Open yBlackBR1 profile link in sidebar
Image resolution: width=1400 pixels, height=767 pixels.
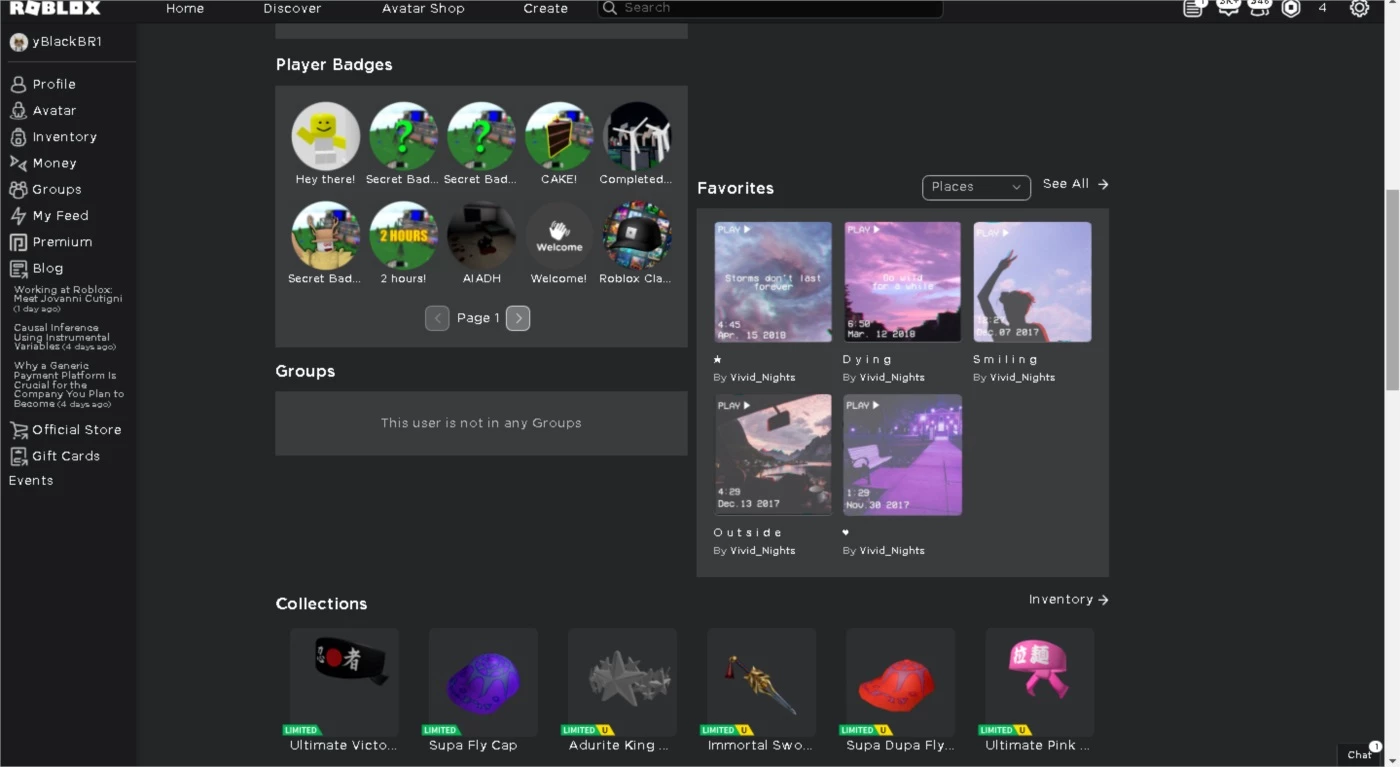(x=56, y=42)
